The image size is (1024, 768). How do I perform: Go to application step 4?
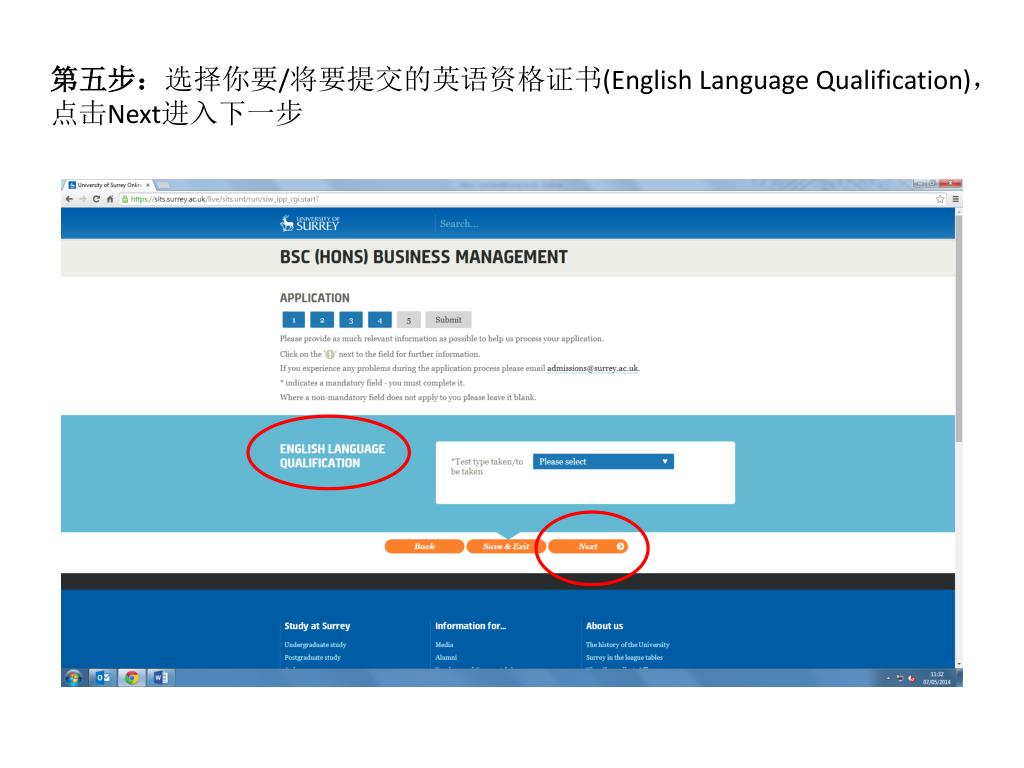point(379,320)
